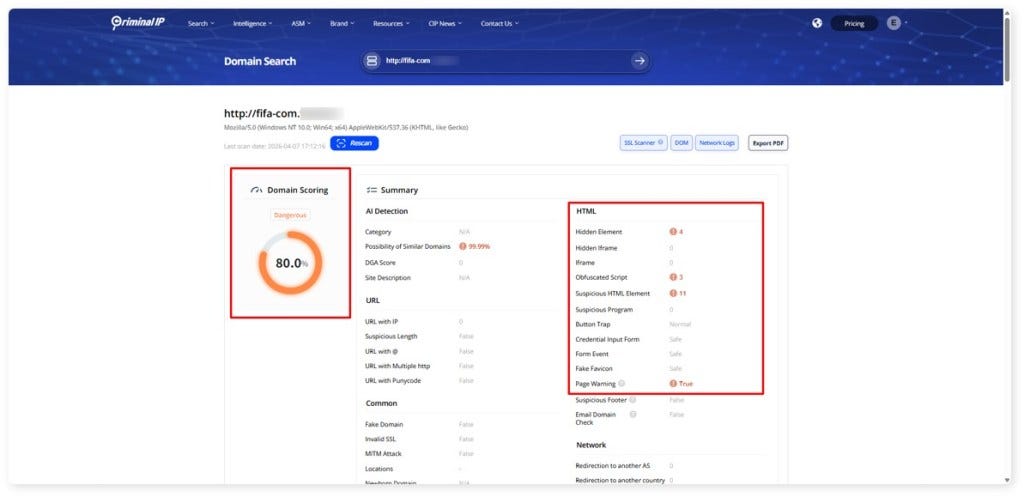Click the Suspicious HTML Element warning icon

(x=673, y=294)
